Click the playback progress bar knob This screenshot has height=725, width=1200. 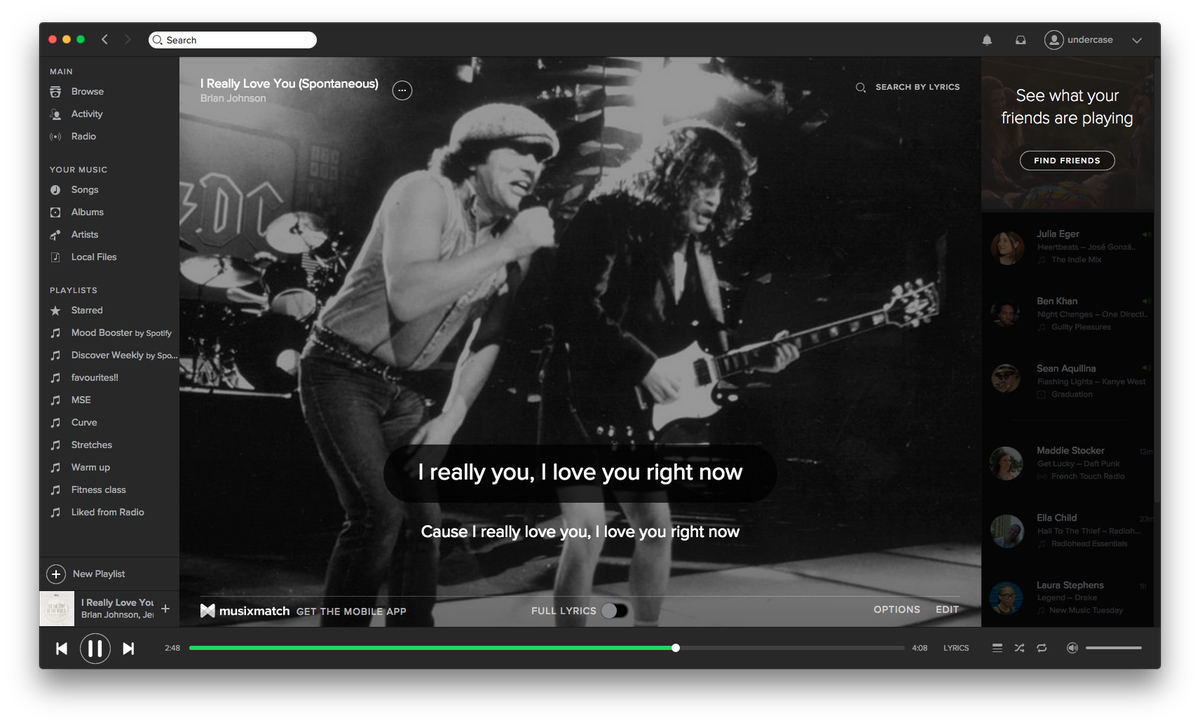[676, 648]
